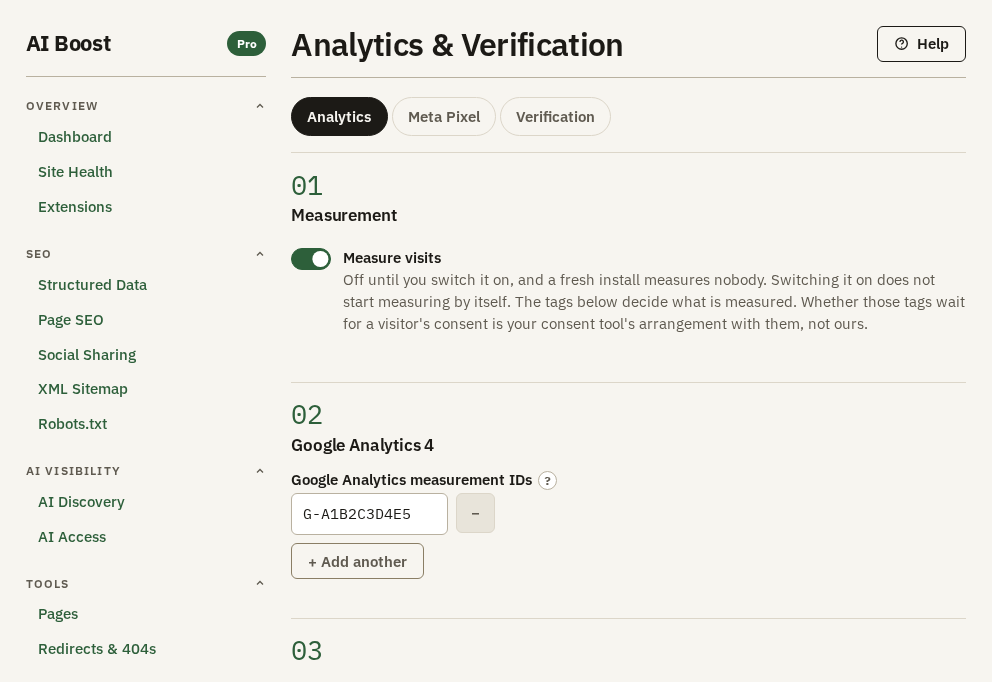This screenshot has height=682, width=992.
Task: Click the Google Analytics 4 heading
Action: [363, 445]
